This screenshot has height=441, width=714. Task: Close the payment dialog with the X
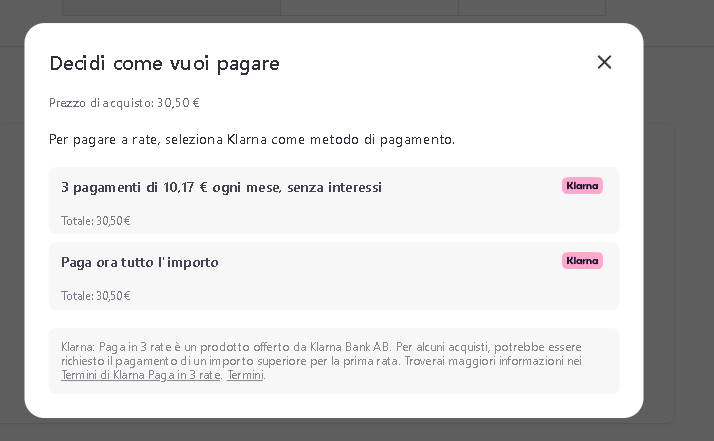(604, 62)
